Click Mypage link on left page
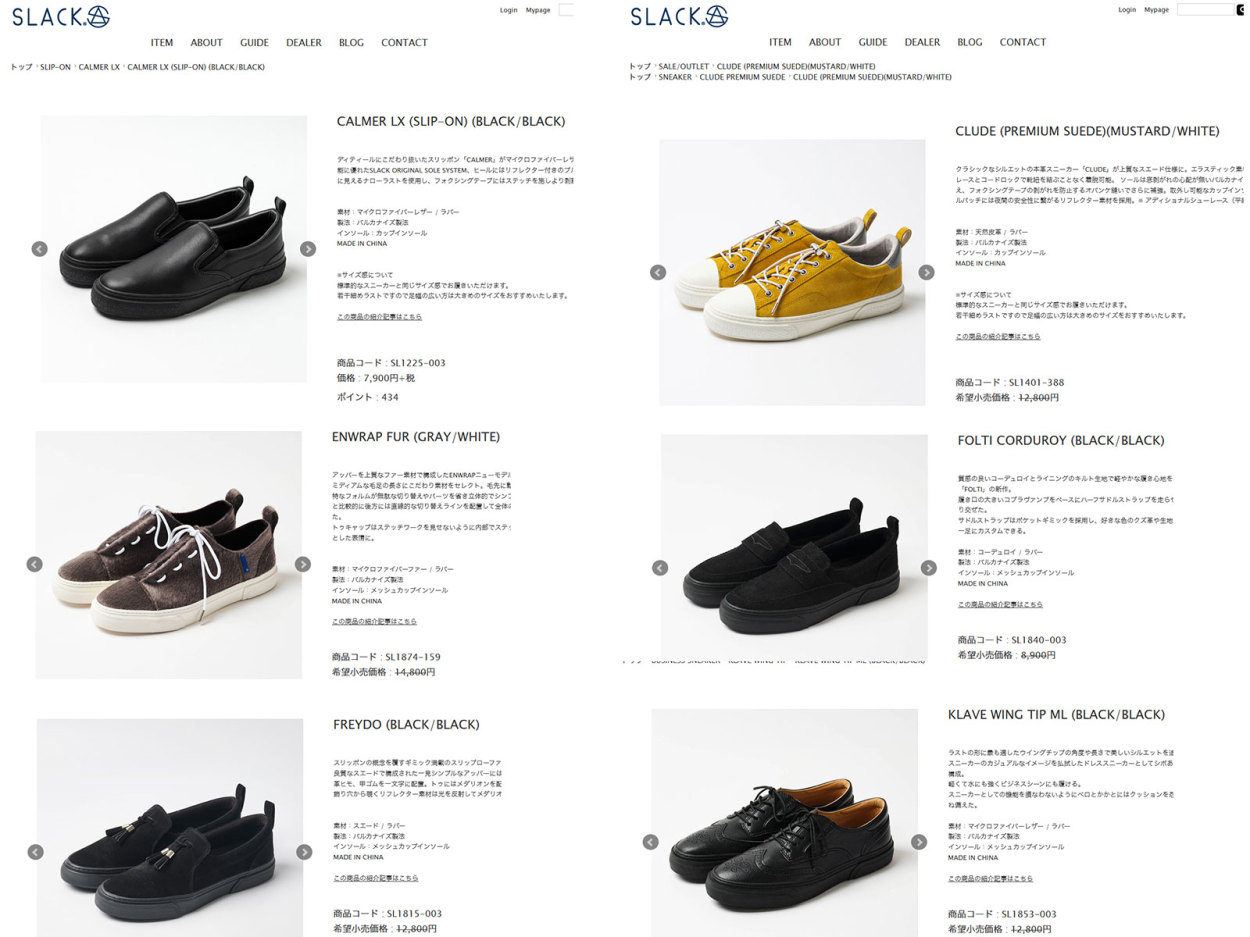The width and height of the screenshot is (1250, 937). click(538, 10)
